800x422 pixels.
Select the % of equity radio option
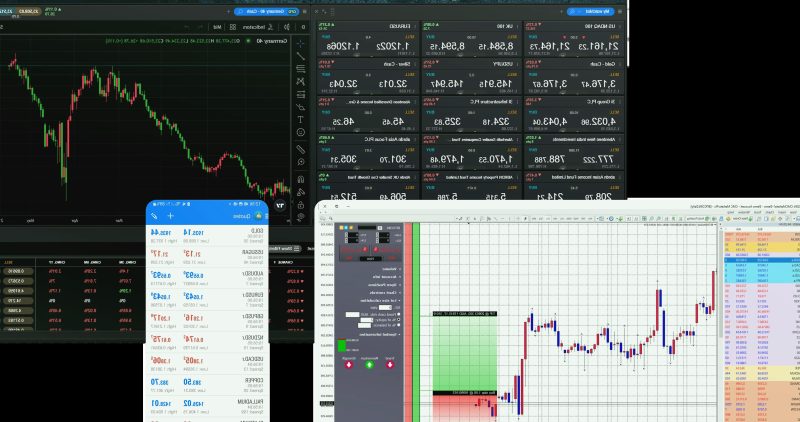pyautogui.click(x=398, y=320)
